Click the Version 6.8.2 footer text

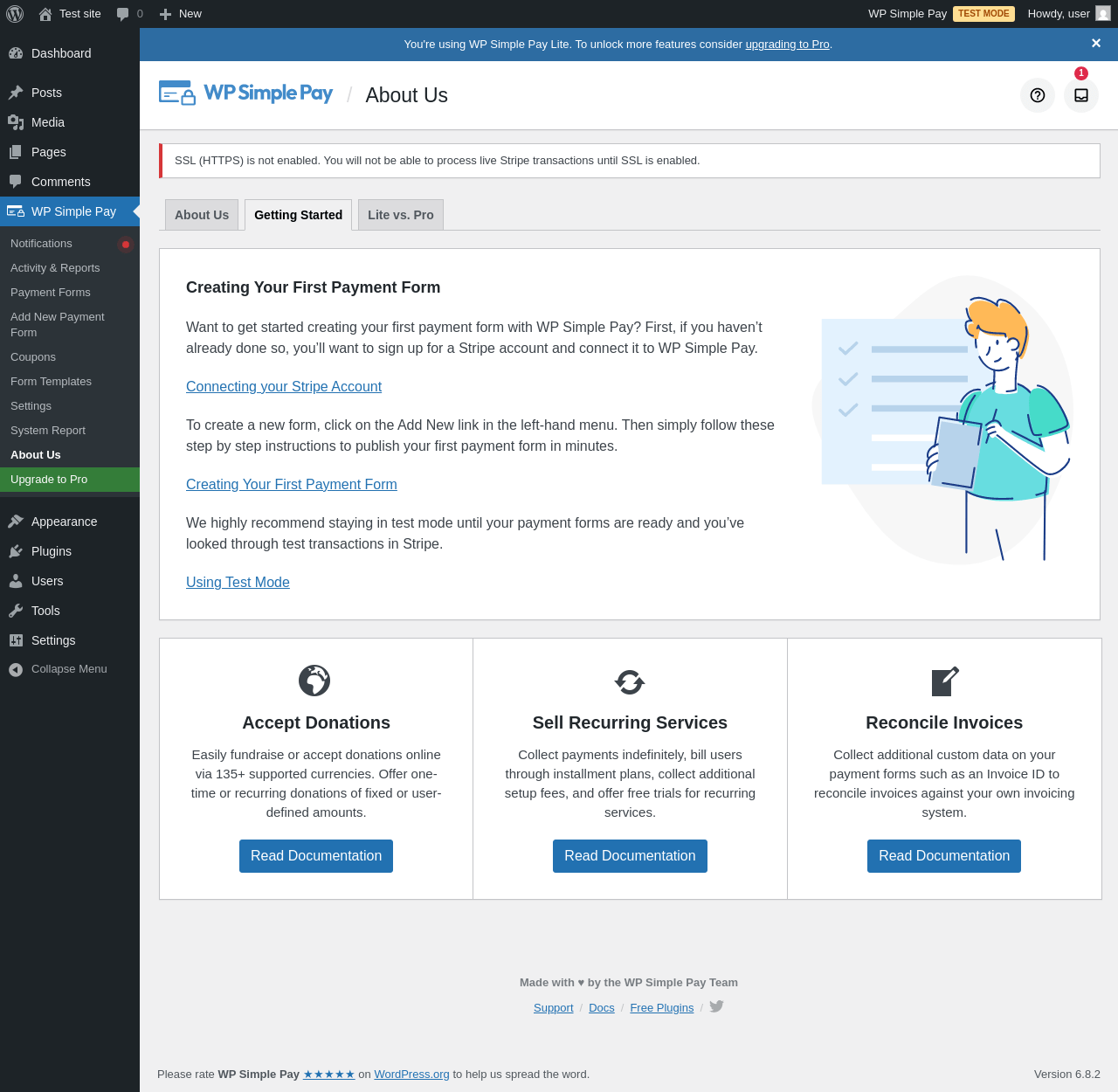coord(1067,1075)
